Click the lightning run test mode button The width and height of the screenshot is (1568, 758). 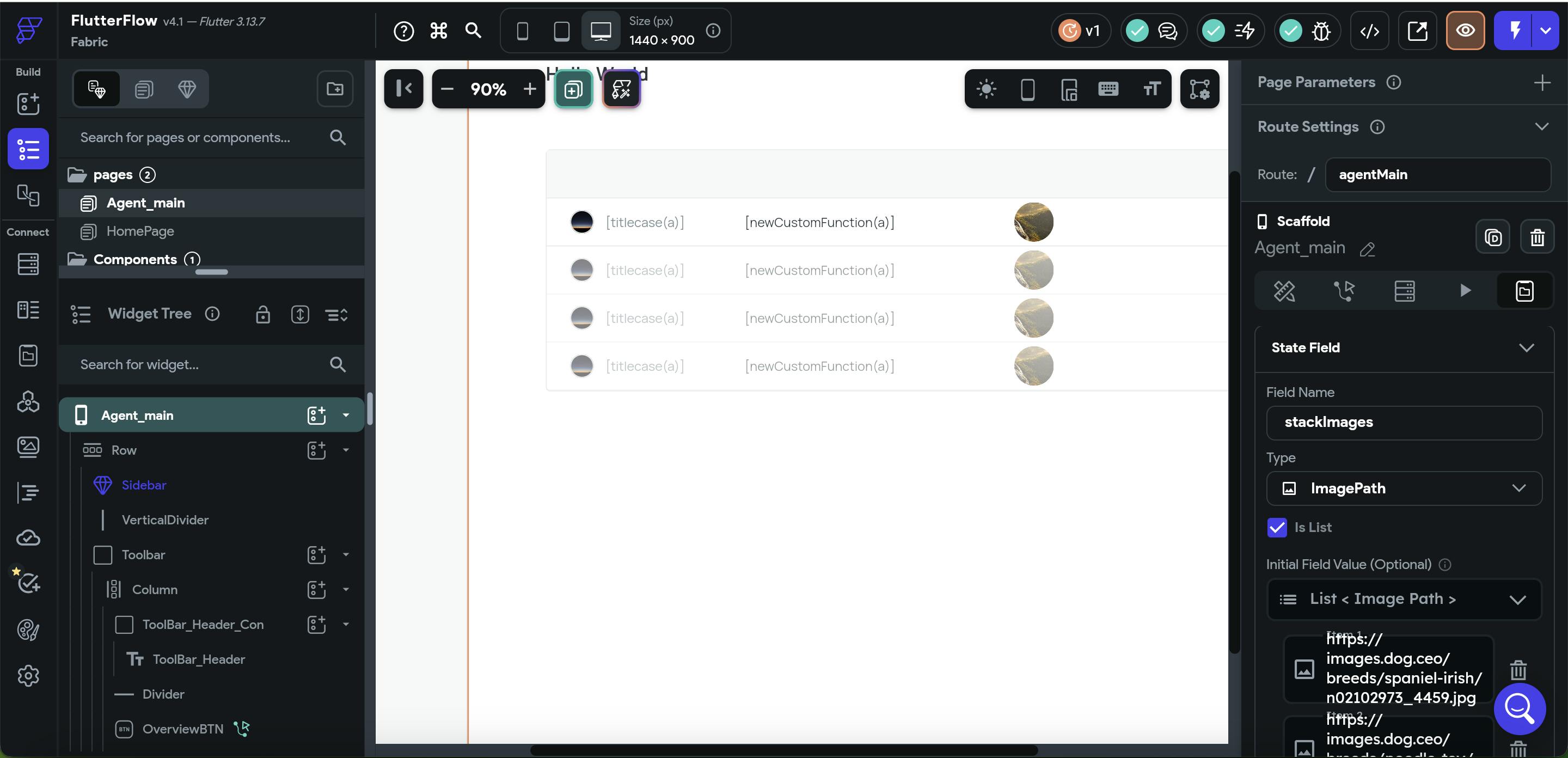point(1515,30)
